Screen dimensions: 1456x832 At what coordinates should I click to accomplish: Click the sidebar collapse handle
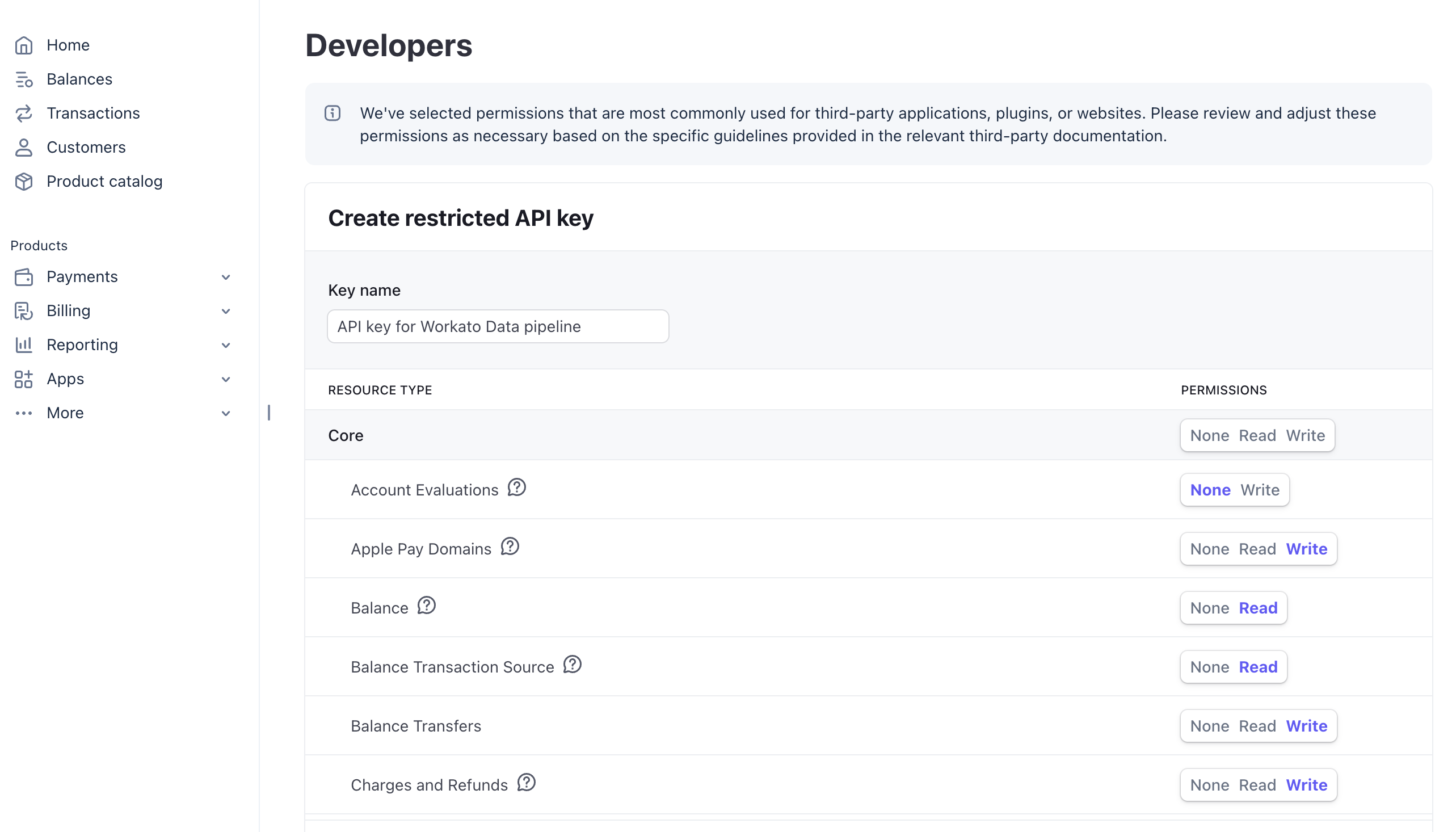point(268,413)
